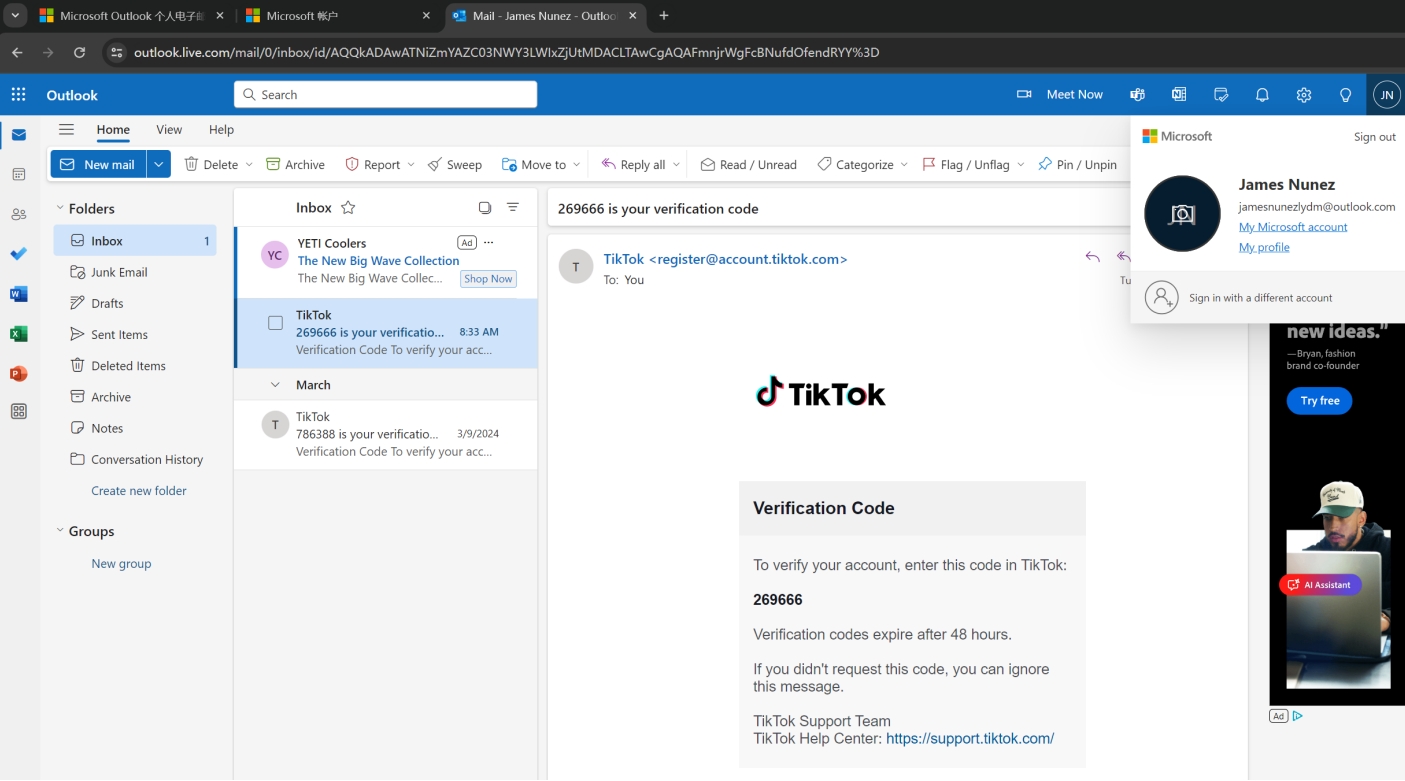Open the notifications bell
Image resolution: width=1405 pixels, height=781 pixels.
click(1262, 94)
